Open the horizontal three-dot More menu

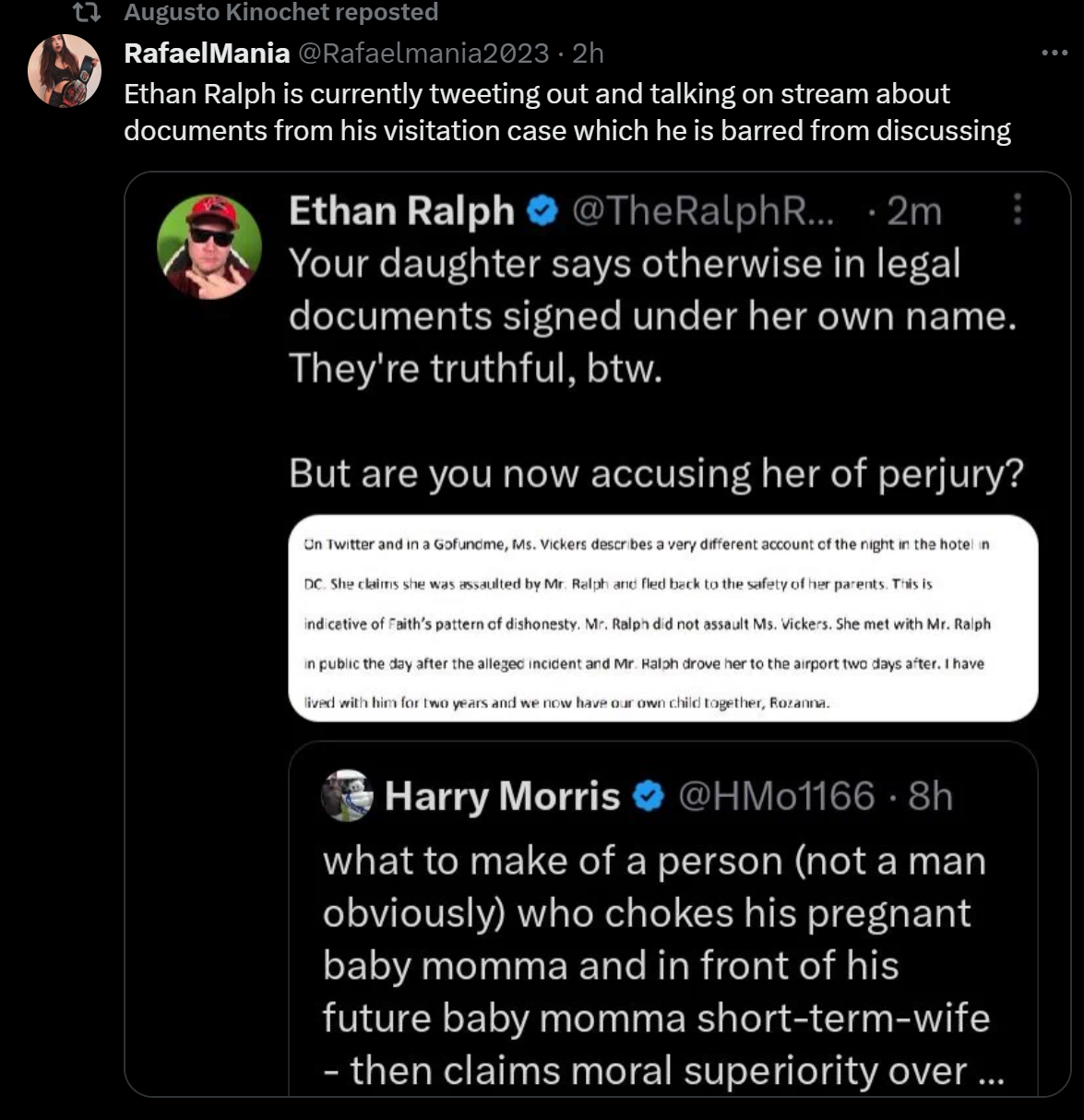click(1054, 53)
